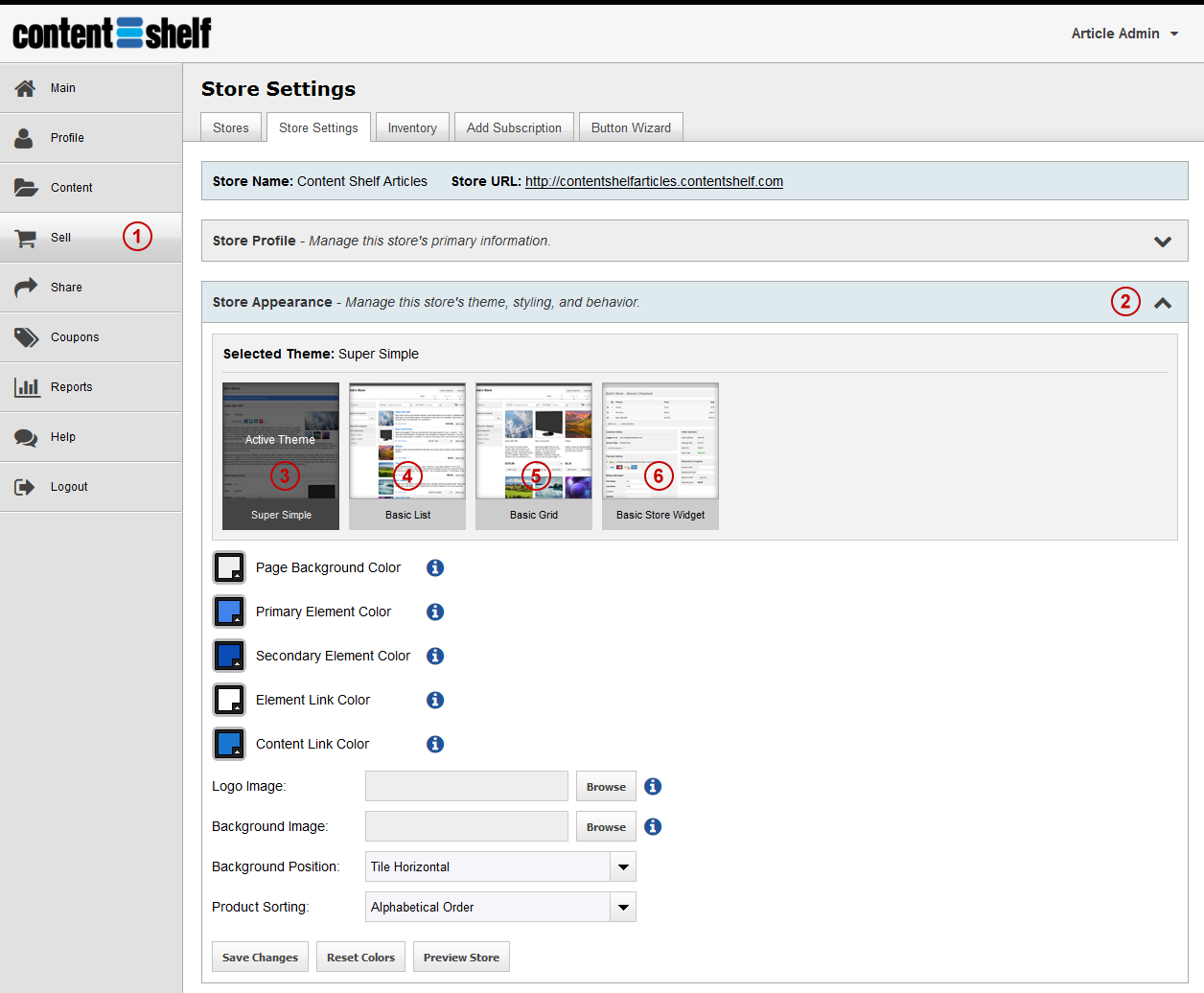The width and height of the screenshot is (1204, 993).
Task: Open the Page Background Color swatch
Action: pos(229,567)
